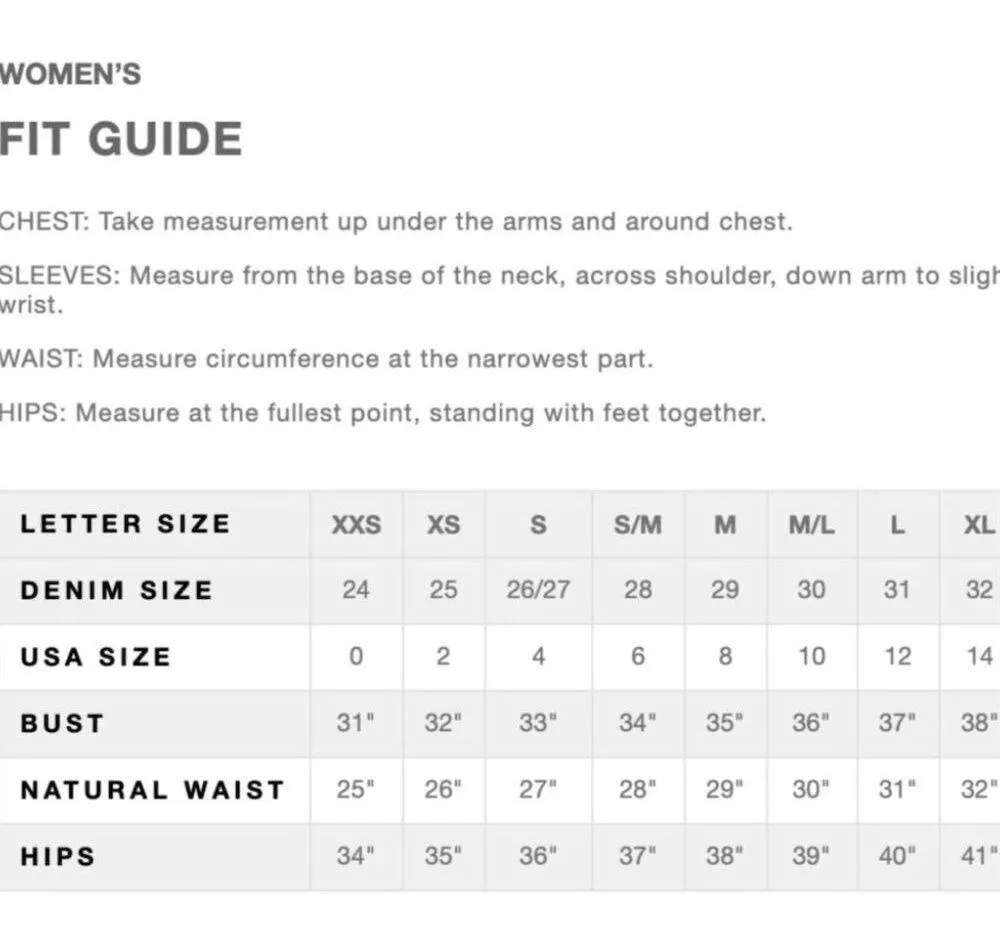Select the BUST row label
1000x930 pixels.
[x=62, y=723]
